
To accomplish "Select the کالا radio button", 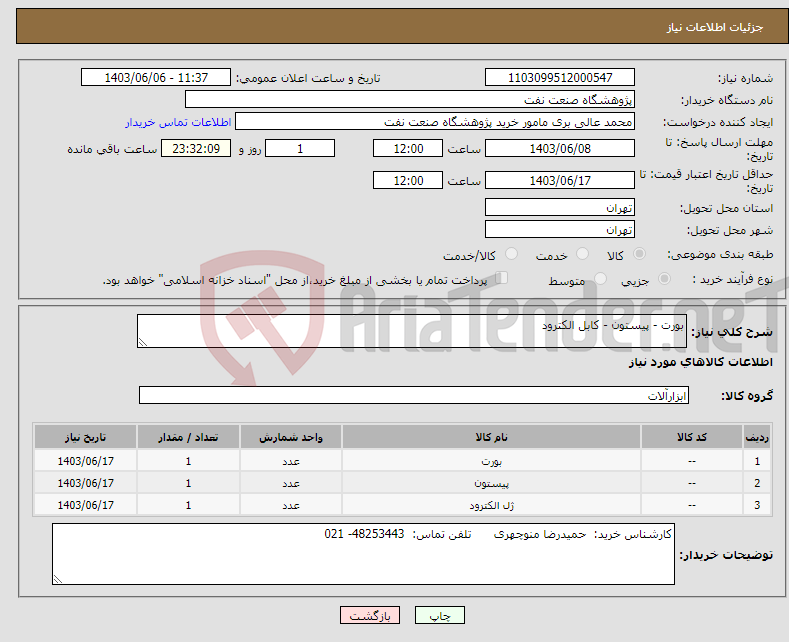I will pyautogui.click(x=639, y=254).
